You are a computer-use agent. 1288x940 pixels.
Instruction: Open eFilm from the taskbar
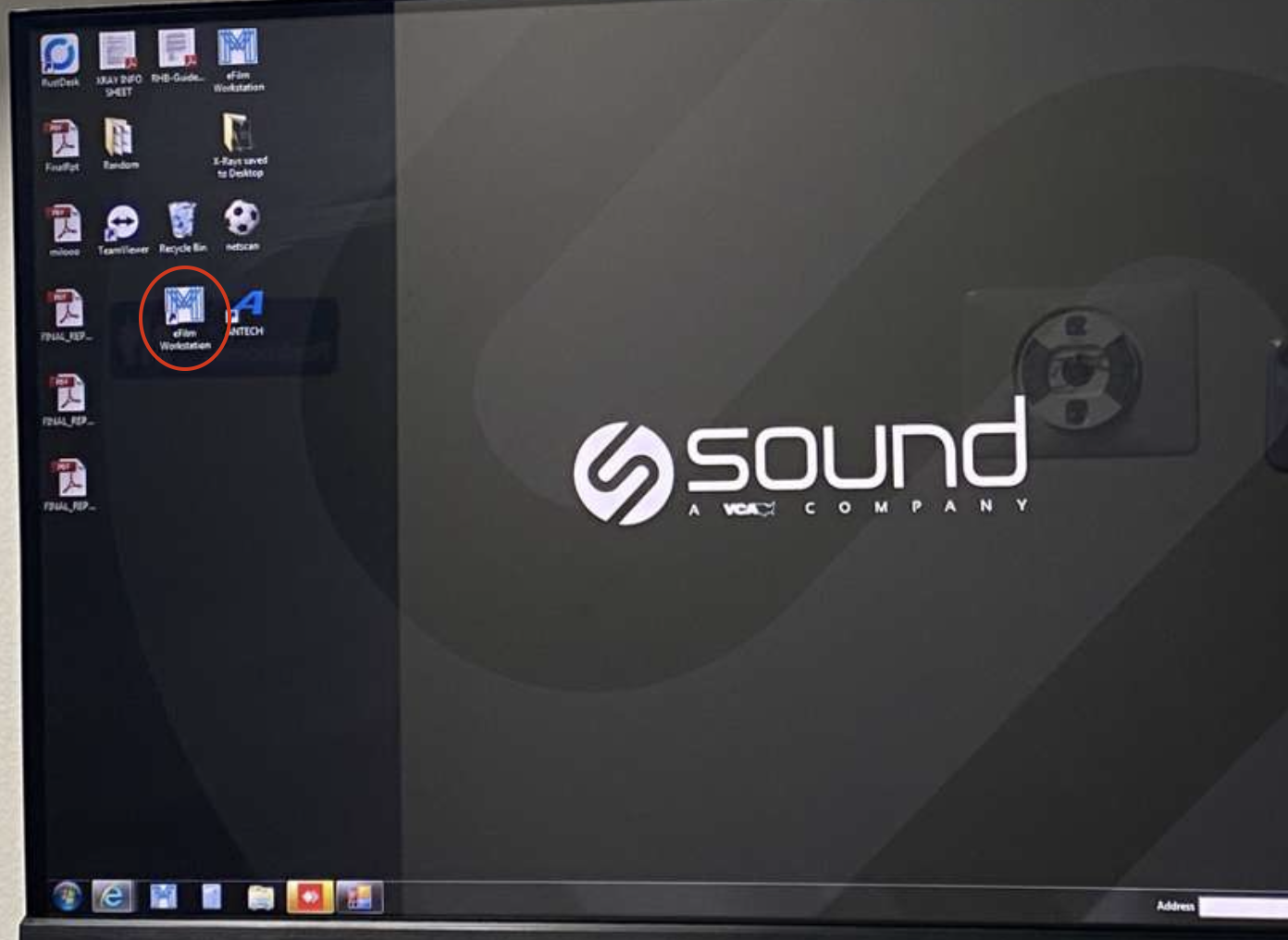pos(164,897)
